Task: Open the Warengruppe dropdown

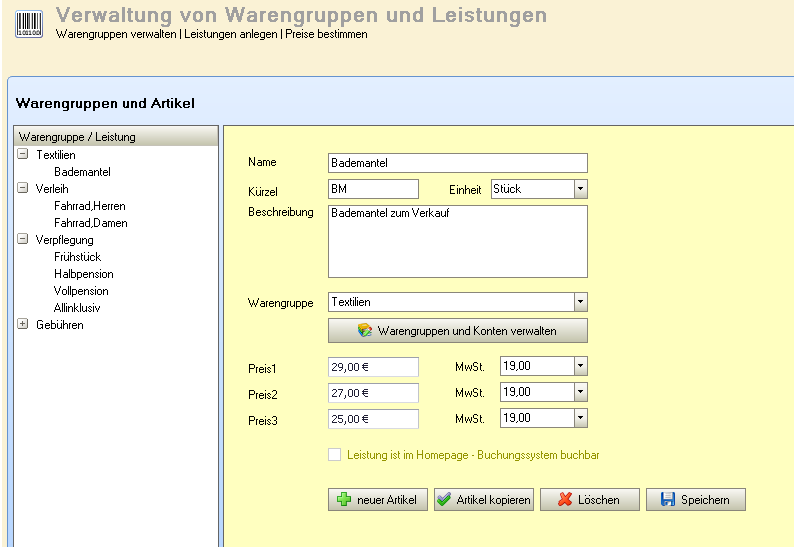Action: 580,302
